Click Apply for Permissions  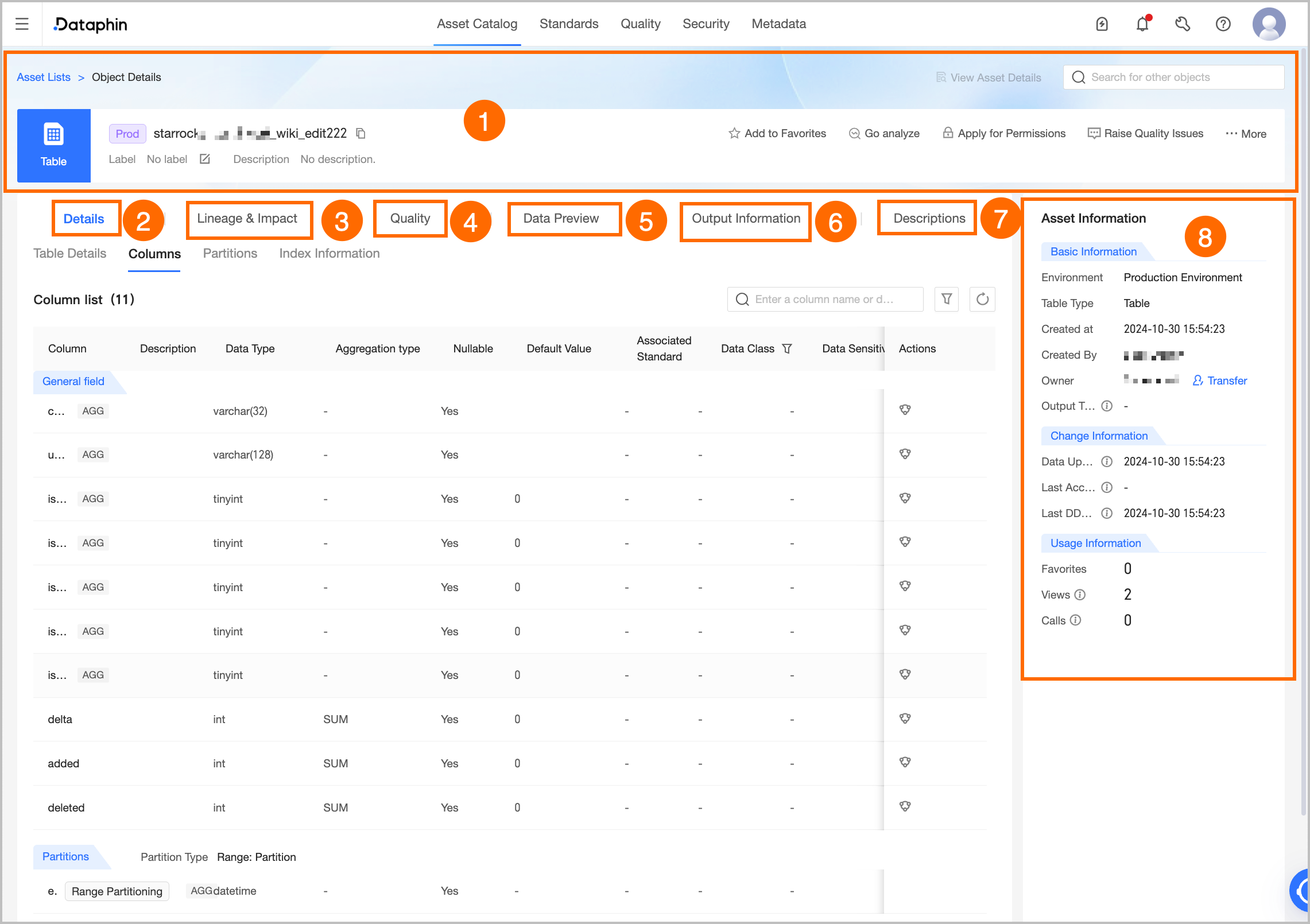click(1004, 133)
